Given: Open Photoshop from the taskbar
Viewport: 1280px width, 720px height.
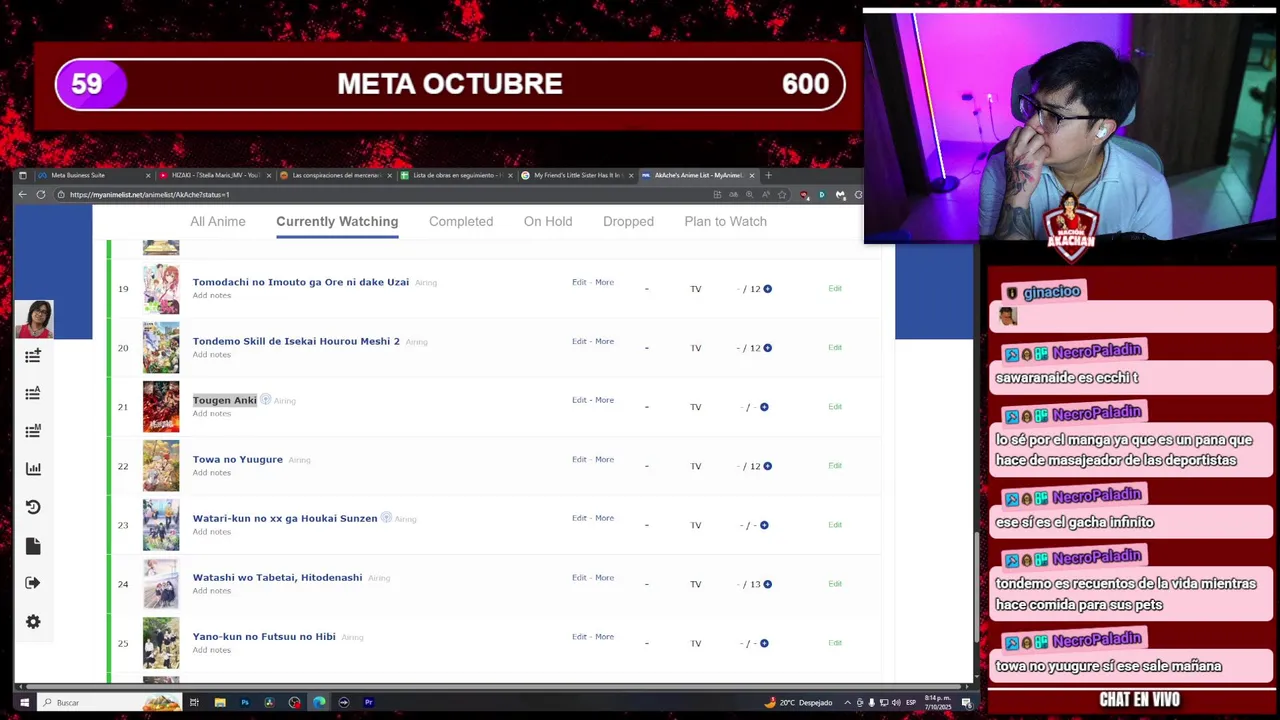Looking at the screenshot, I should [x=245, y=702].
